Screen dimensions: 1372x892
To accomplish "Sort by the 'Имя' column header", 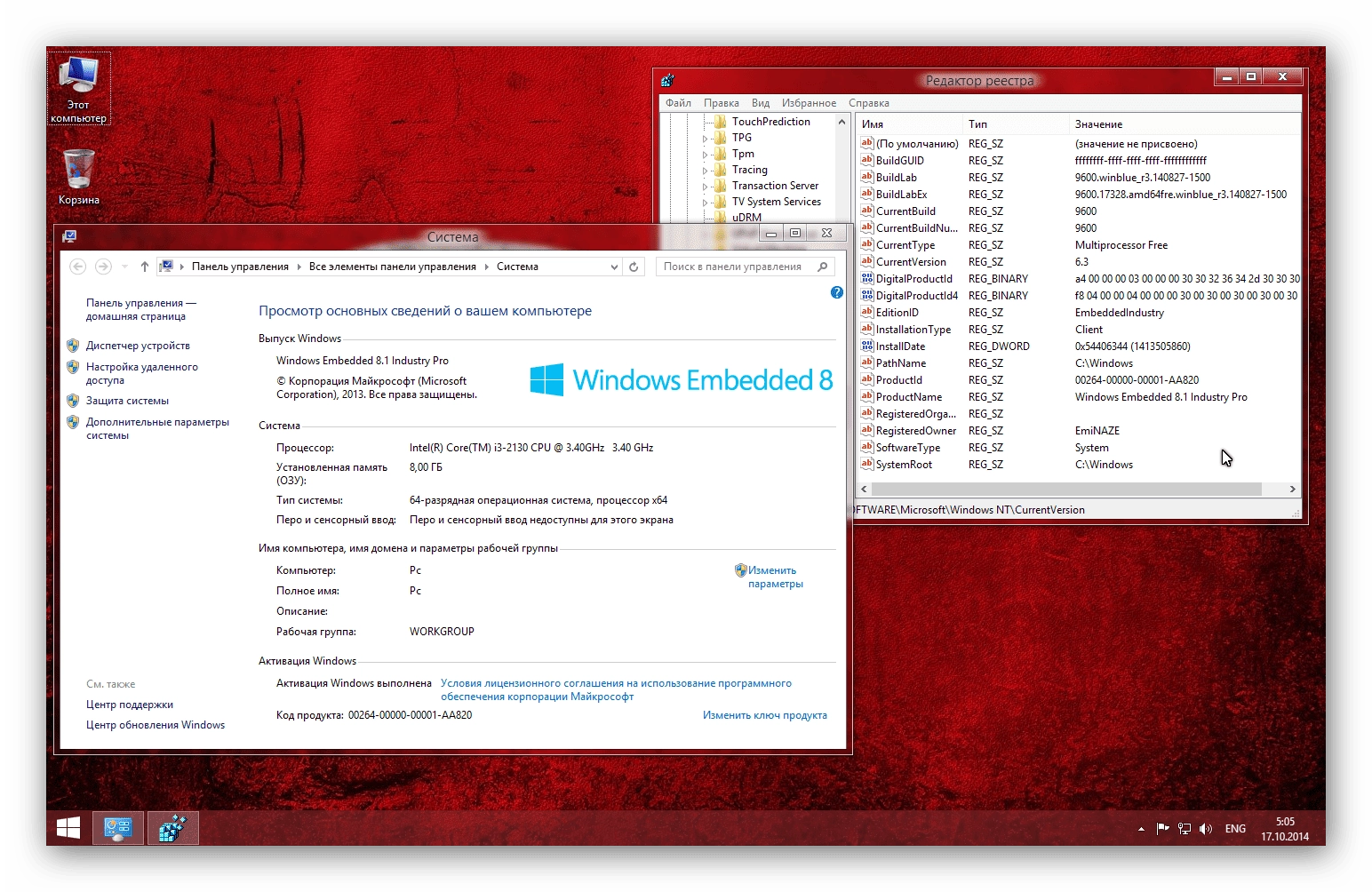I will (x=909, y=124).
